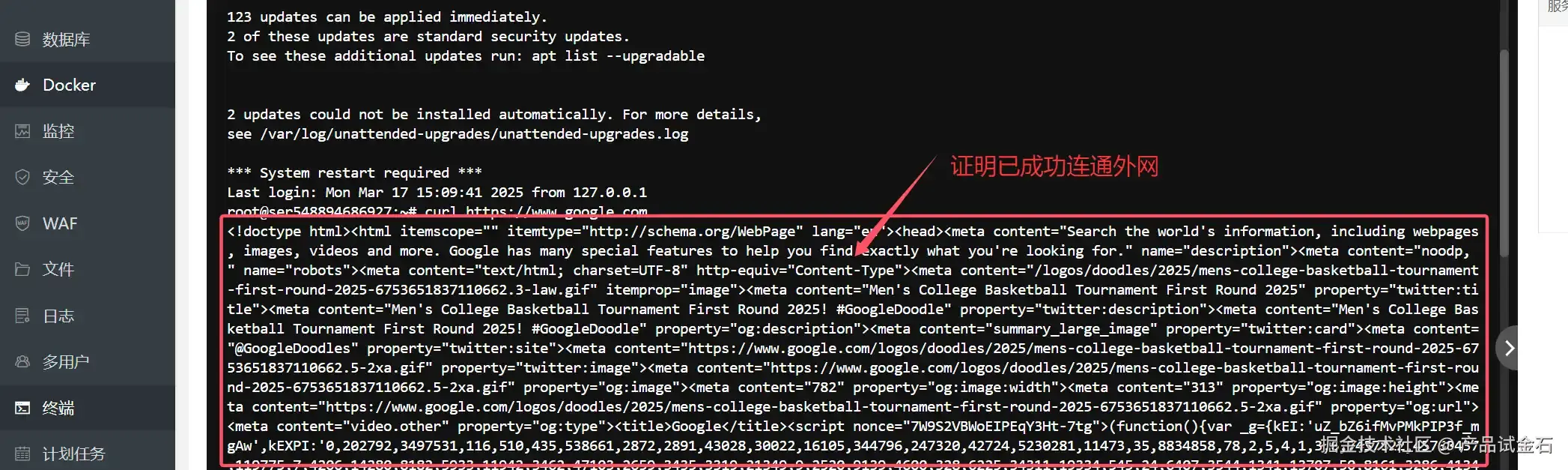Click the security (安全) shield icon
Image resolution: width=1568 pixels, height=470 pixels.
(22, 177)
